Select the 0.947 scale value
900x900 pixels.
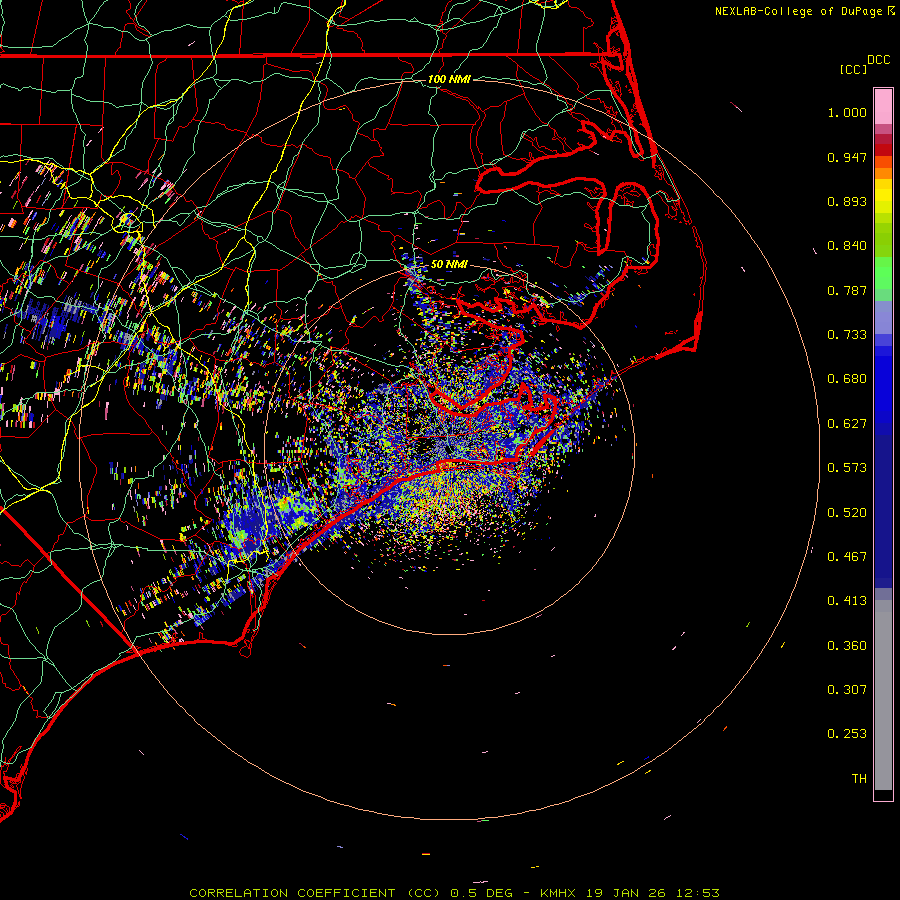(x=847, y=157)
